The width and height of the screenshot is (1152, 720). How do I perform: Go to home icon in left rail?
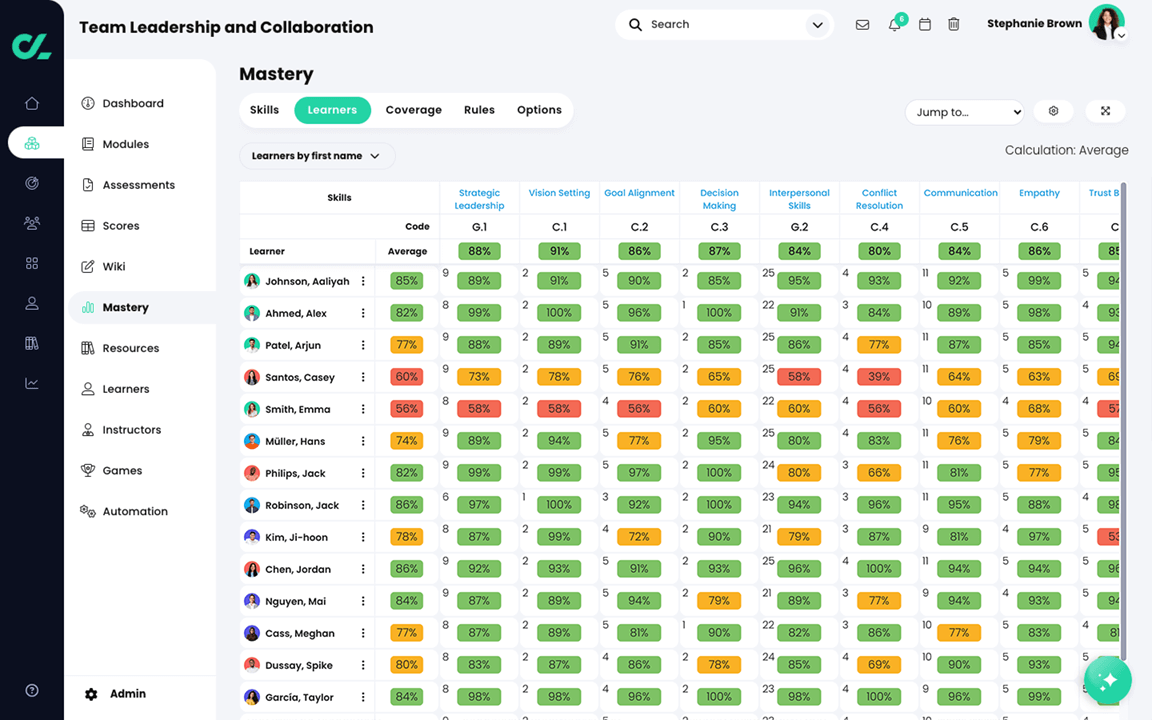(x=32, y=103)
